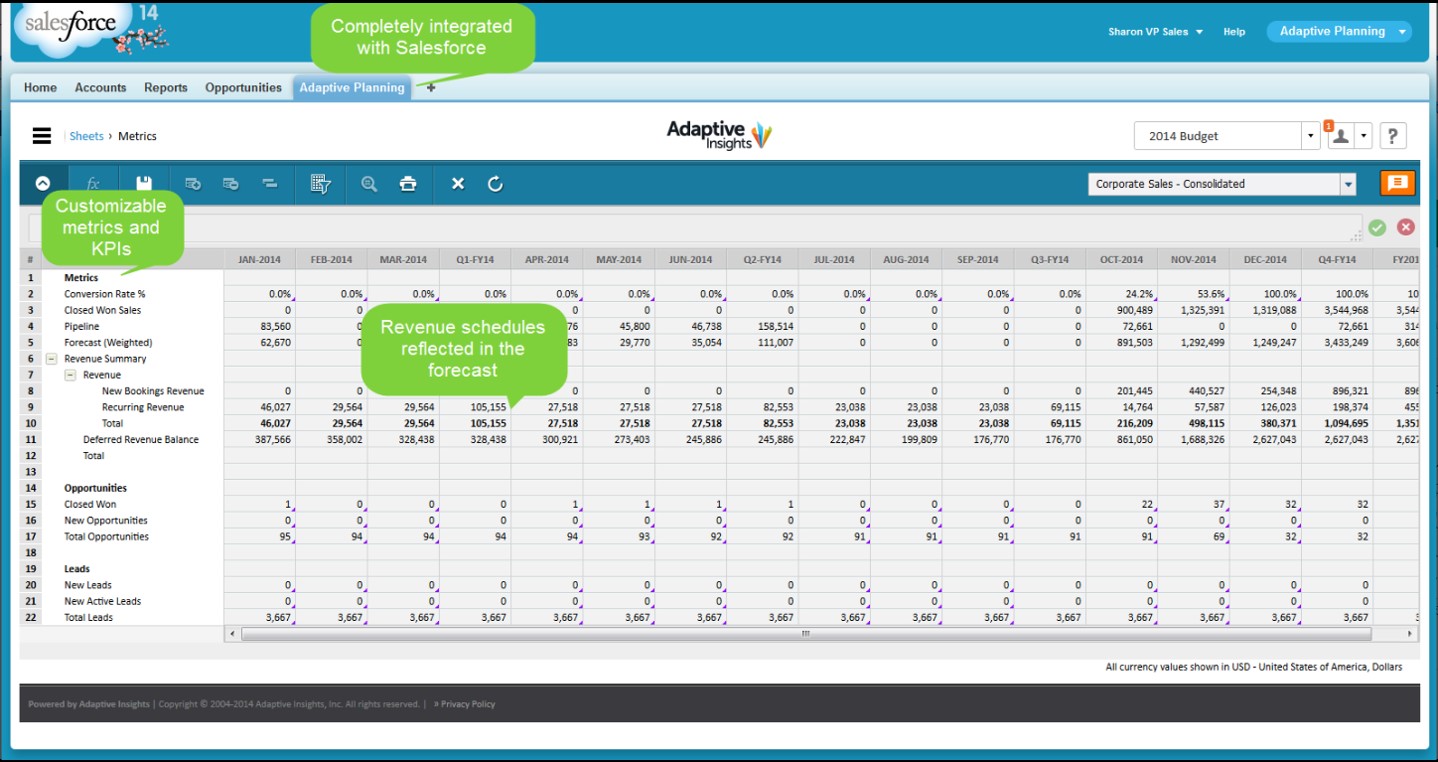Go to the Home tab
This screenshot has width=1438, height=762.
point(40,88)
